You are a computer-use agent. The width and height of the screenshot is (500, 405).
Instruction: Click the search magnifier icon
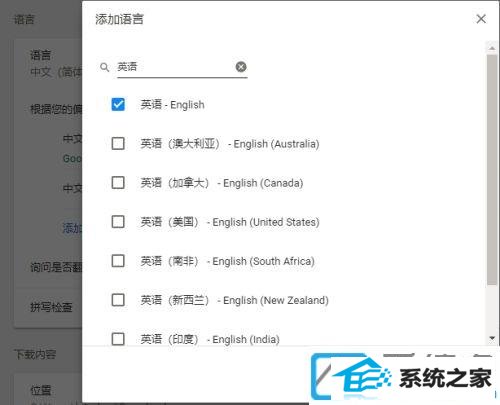coord(104,67)
